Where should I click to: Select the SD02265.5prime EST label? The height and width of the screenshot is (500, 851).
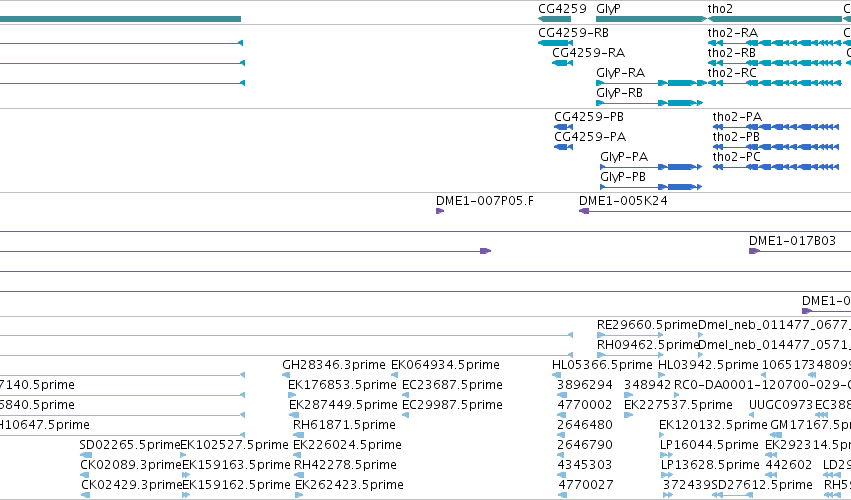130,445
